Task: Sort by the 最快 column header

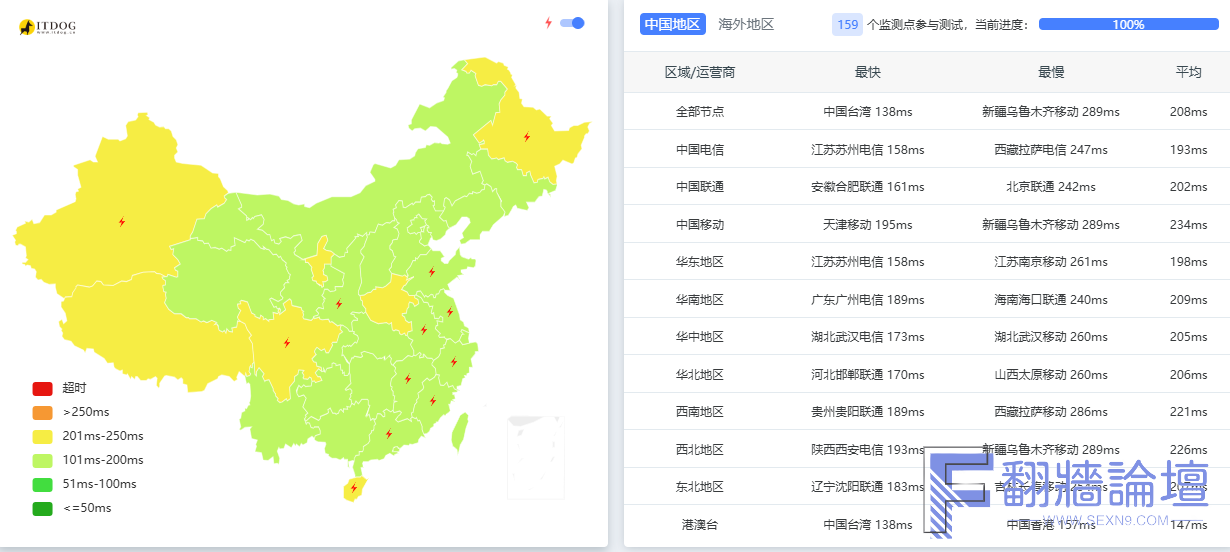Action: pos(867,72)
